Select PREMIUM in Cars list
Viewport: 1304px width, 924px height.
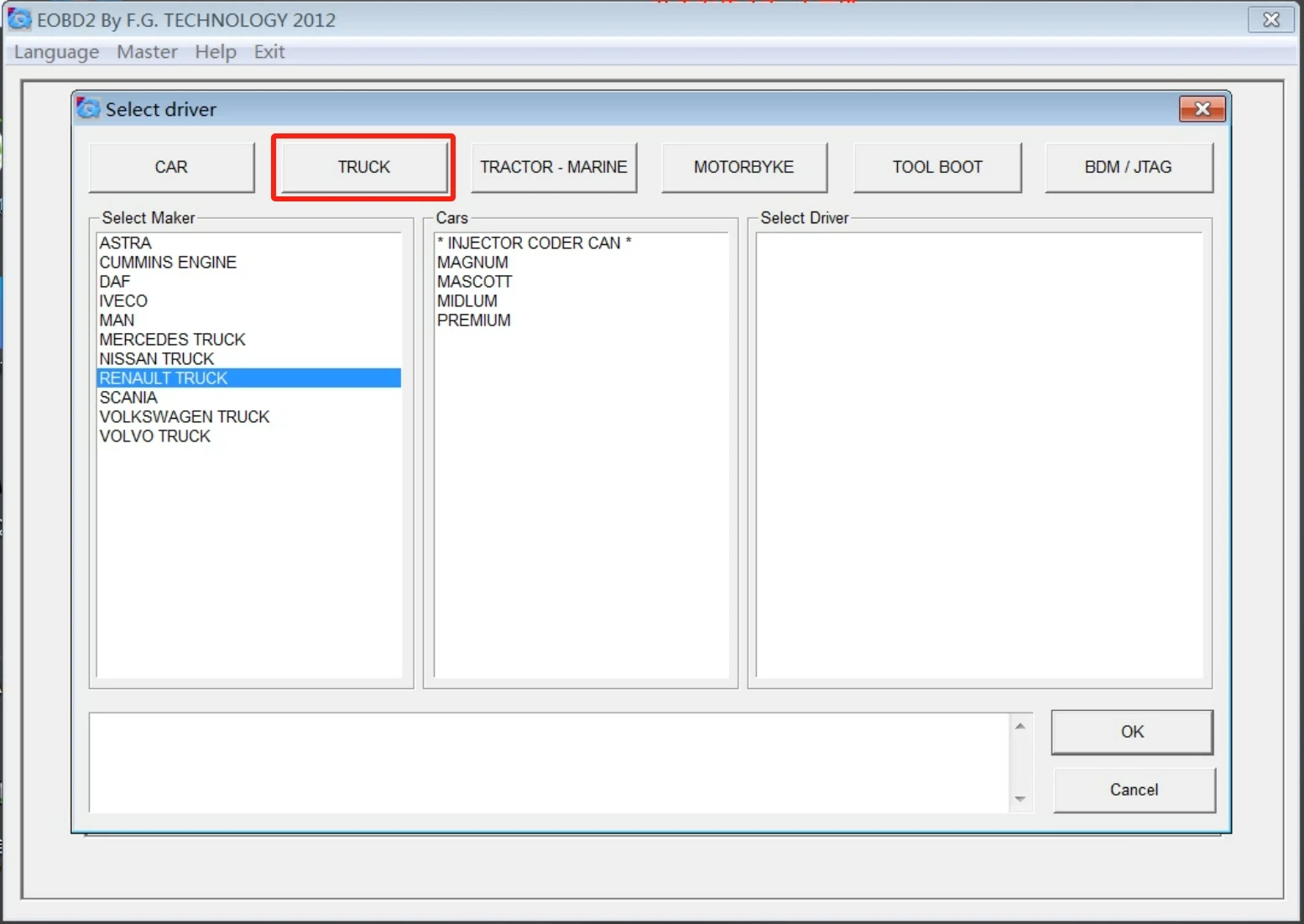[581, 320]
